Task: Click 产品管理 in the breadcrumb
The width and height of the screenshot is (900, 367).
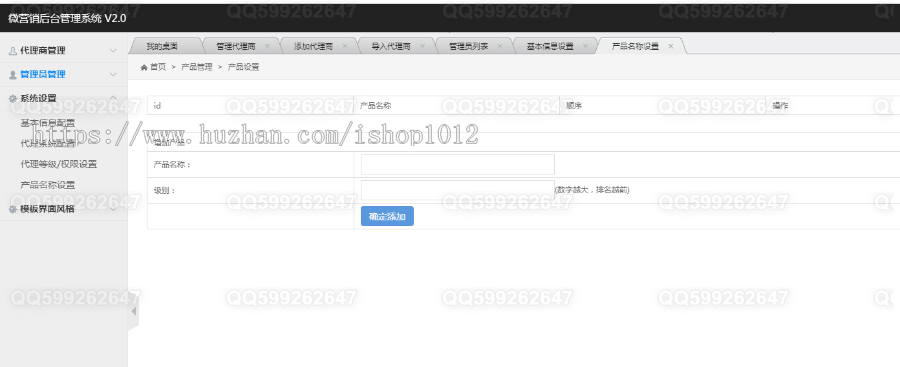Action: point(197,67)
